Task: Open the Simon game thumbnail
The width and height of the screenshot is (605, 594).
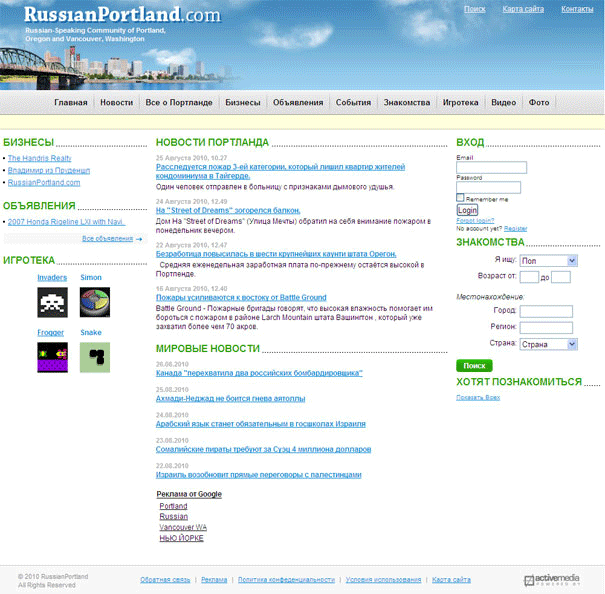Action: coord(95,302)
